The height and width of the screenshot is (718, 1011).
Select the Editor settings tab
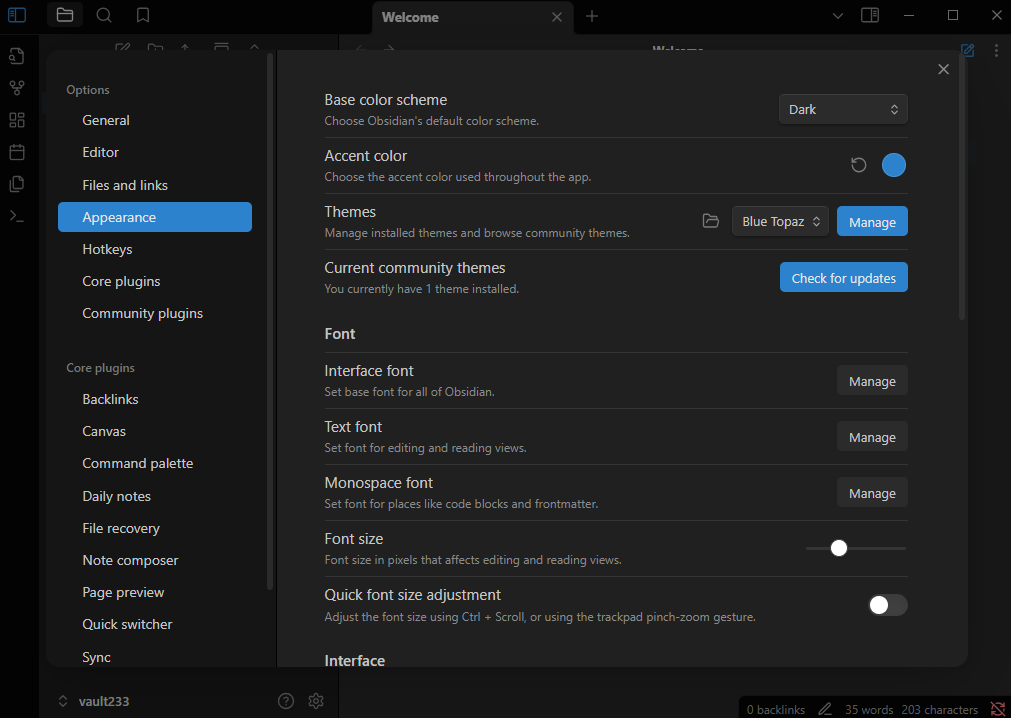click(155, 152)
